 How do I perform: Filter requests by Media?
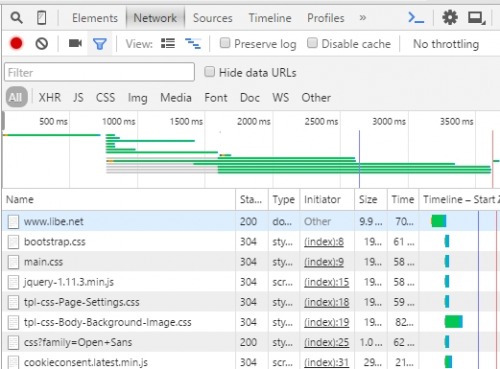pyautogui.click(x=176, y=98)
